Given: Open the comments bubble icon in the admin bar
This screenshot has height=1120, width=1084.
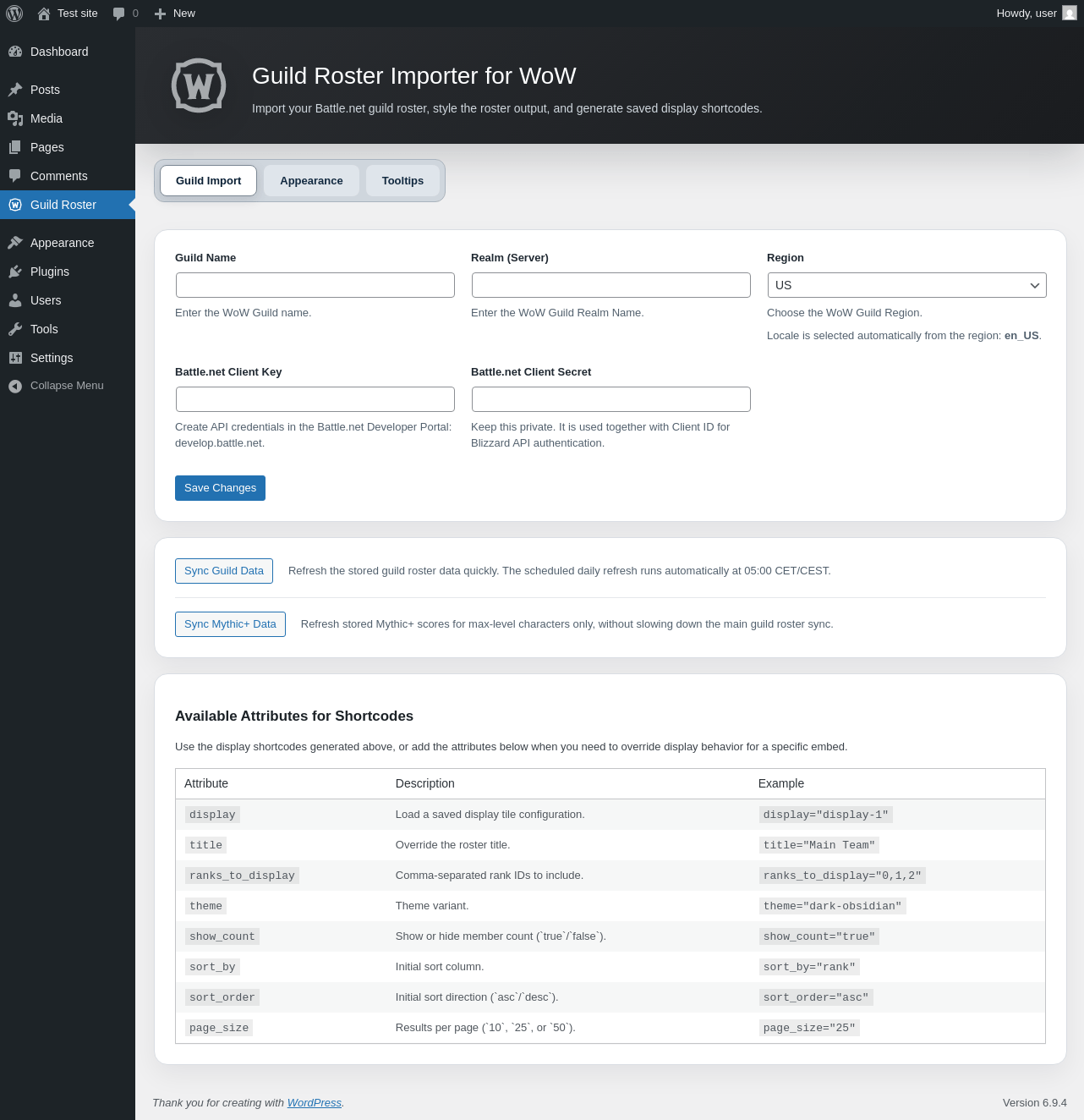Looking at the screenshot, I should [x=118, y=14].
